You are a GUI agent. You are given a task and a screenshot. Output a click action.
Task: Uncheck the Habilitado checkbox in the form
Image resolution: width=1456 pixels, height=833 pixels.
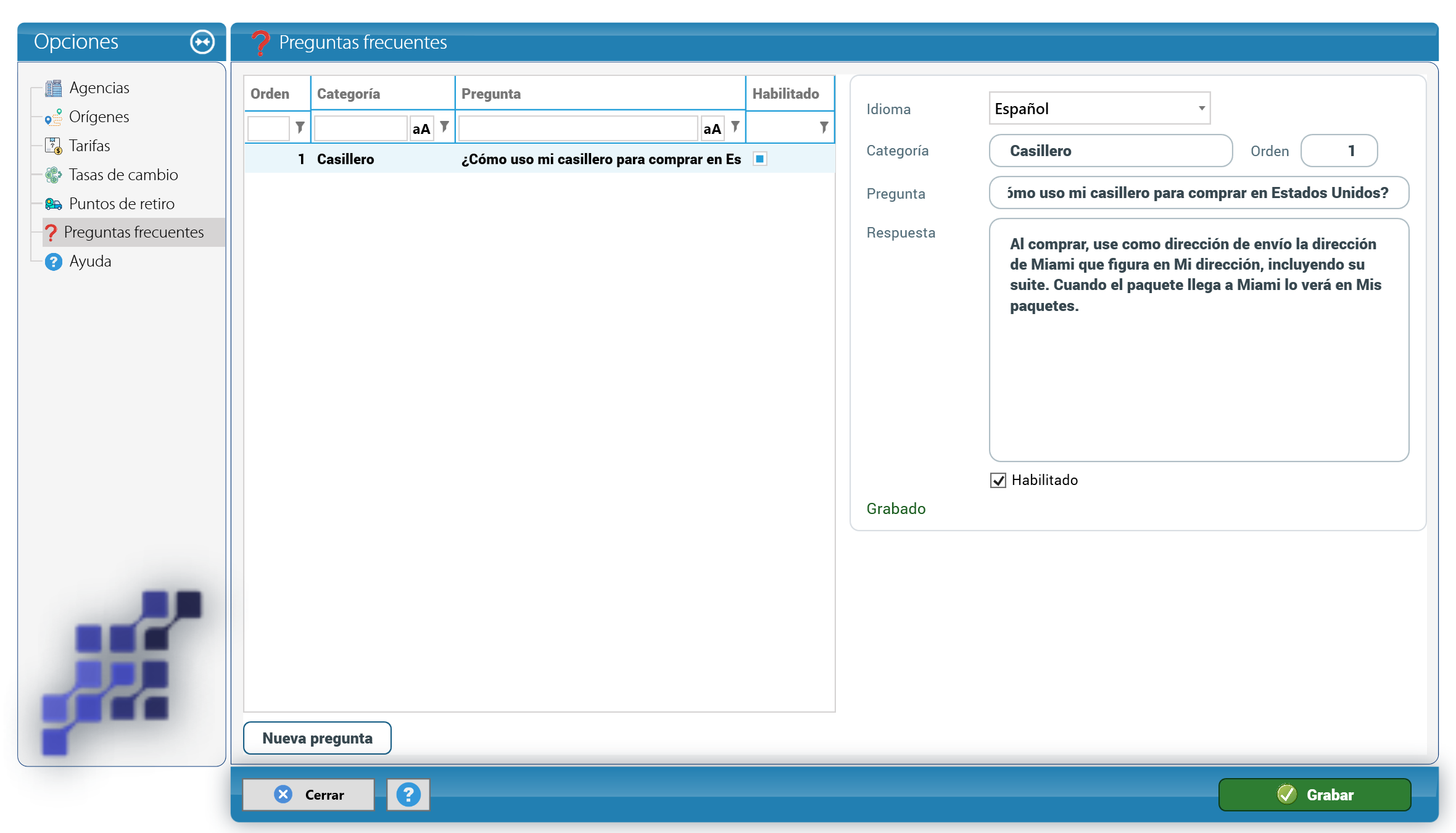(x=998, y=481)
